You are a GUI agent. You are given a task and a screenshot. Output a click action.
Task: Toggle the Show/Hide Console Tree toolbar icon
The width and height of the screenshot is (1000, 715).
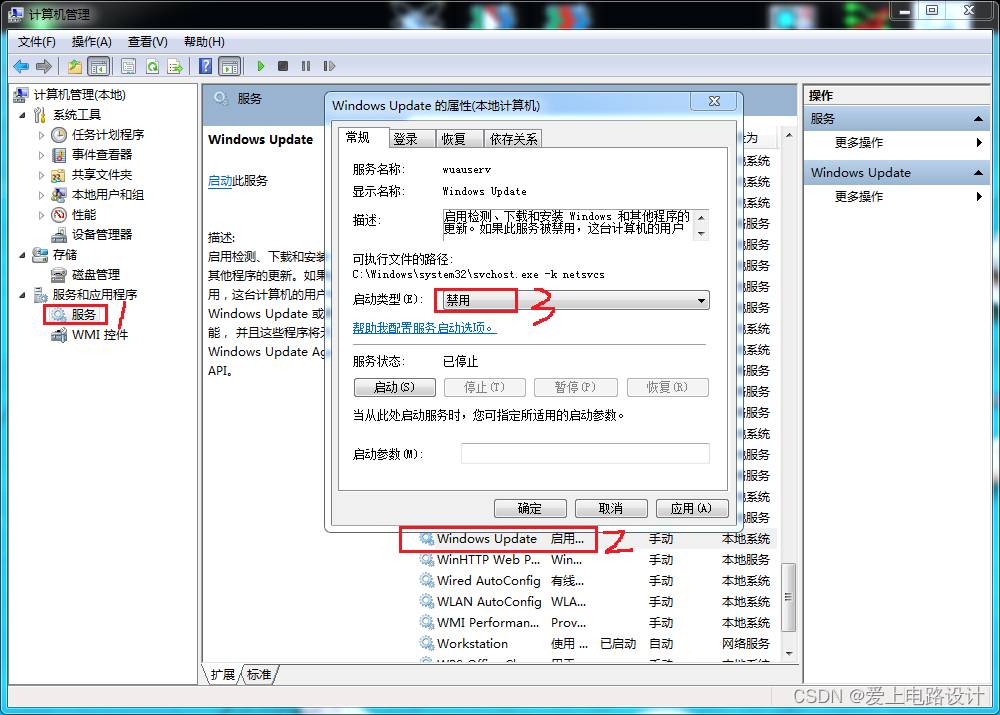click(x=98, y=66)
